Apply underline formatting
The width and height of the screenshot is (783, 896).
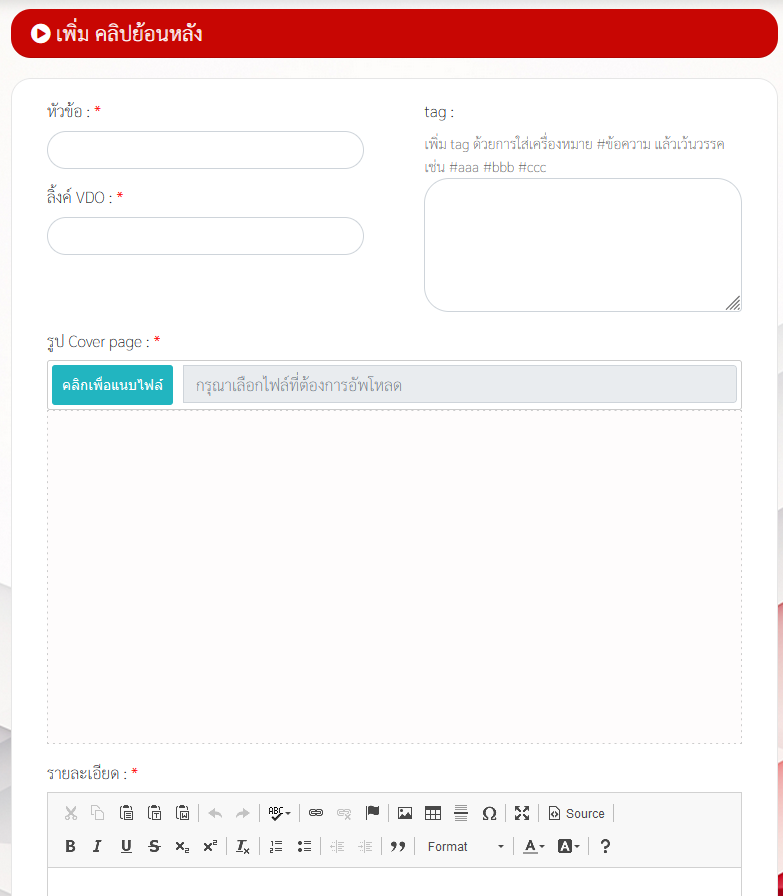[126, 846]
